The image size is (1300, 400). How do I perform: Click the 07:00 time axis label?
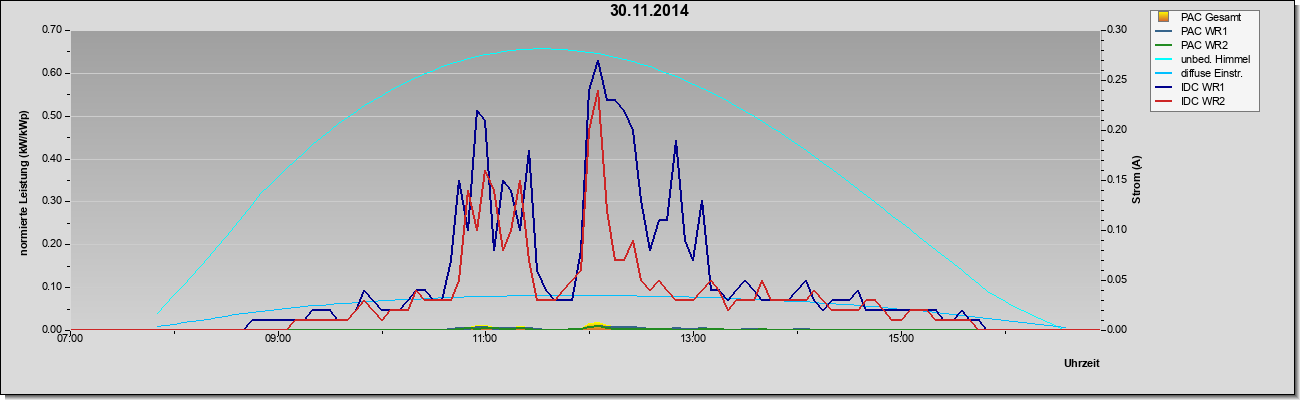click(70, 338)
